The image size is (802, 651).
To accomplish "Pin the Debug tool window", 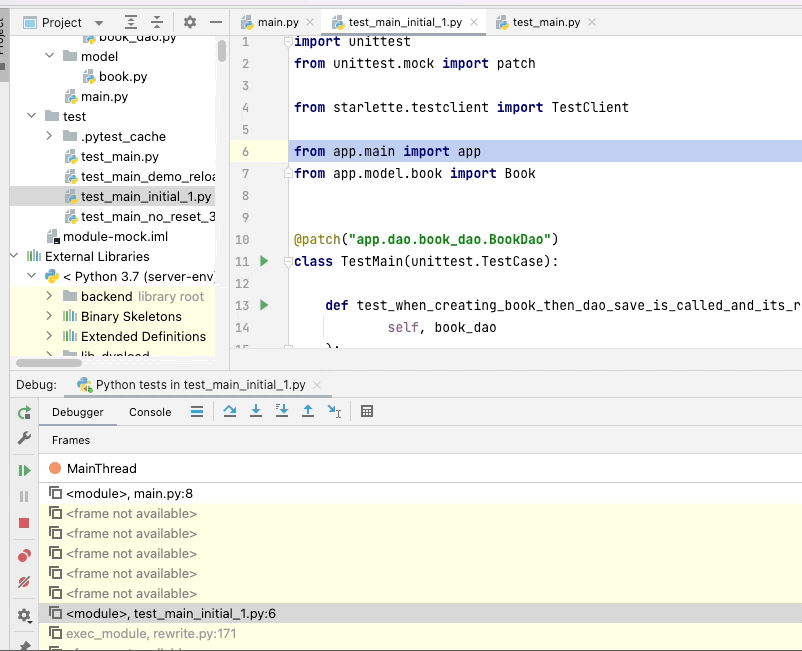I will pos(22,646).
